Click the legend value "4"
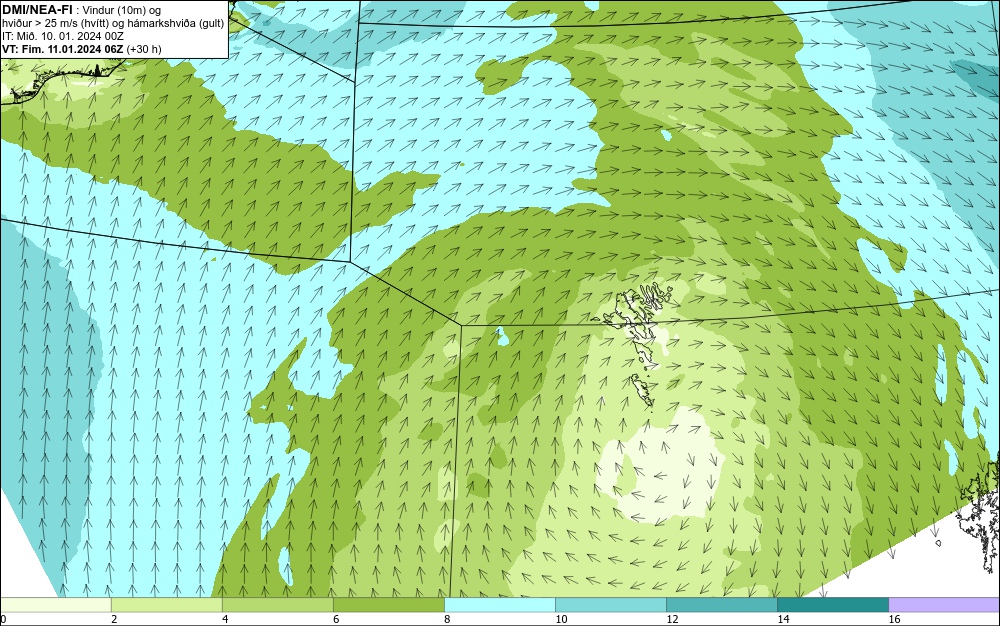 (225, 619)
